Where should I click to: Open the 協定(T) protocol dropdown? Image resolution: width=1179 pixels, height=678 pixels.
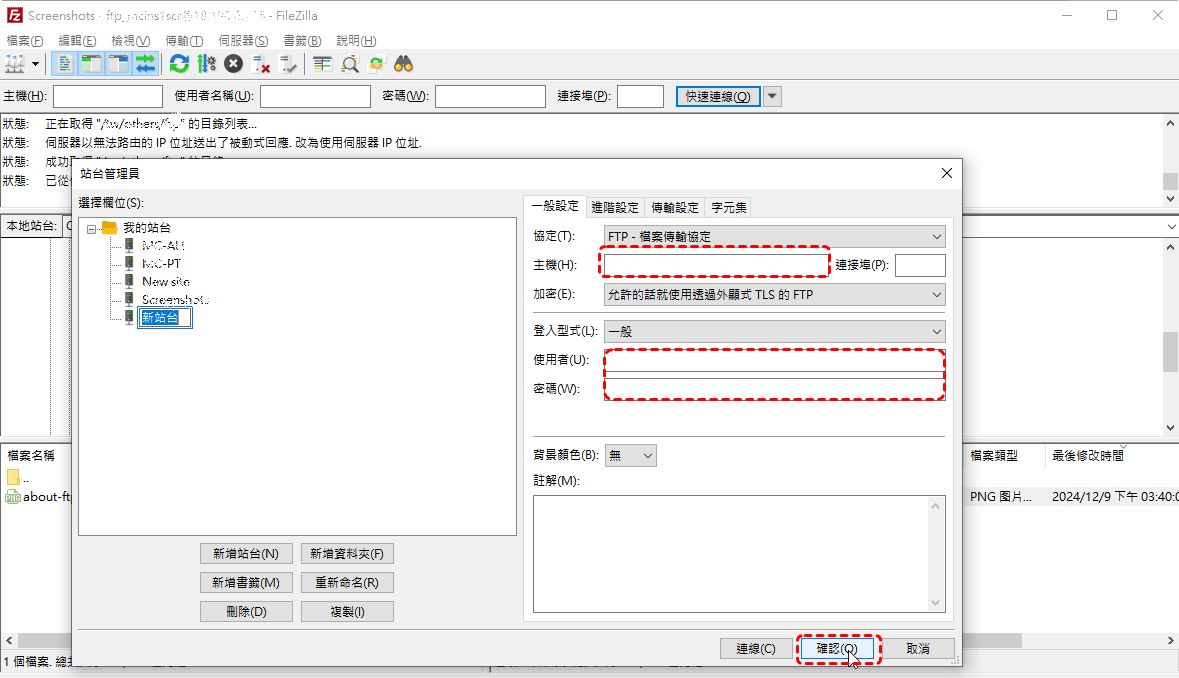774,236
